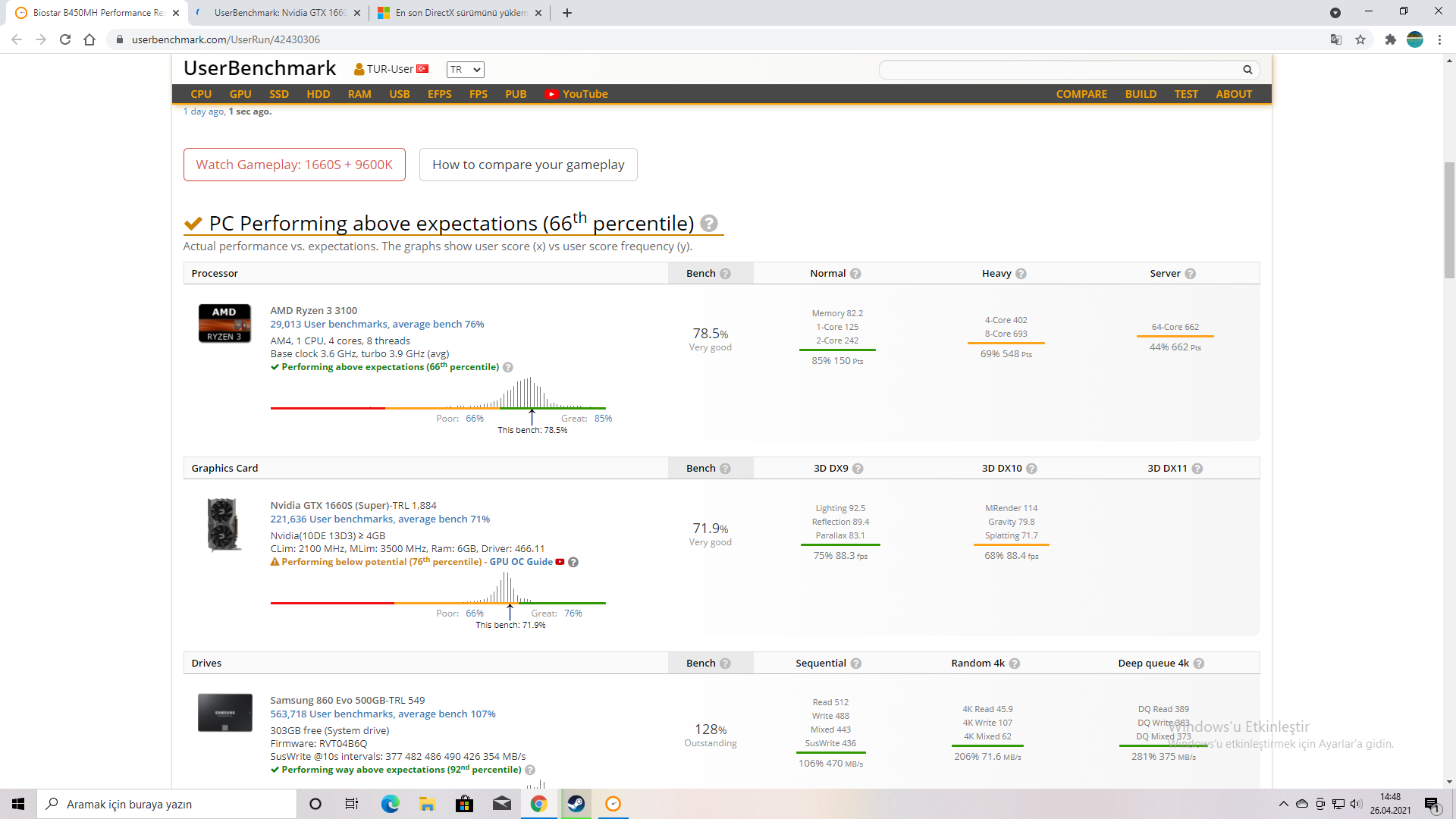Click Watch Gameplay: 1660S + 9600K button
The width and height of the screenshot is (1456, 819).
point(294,165)
